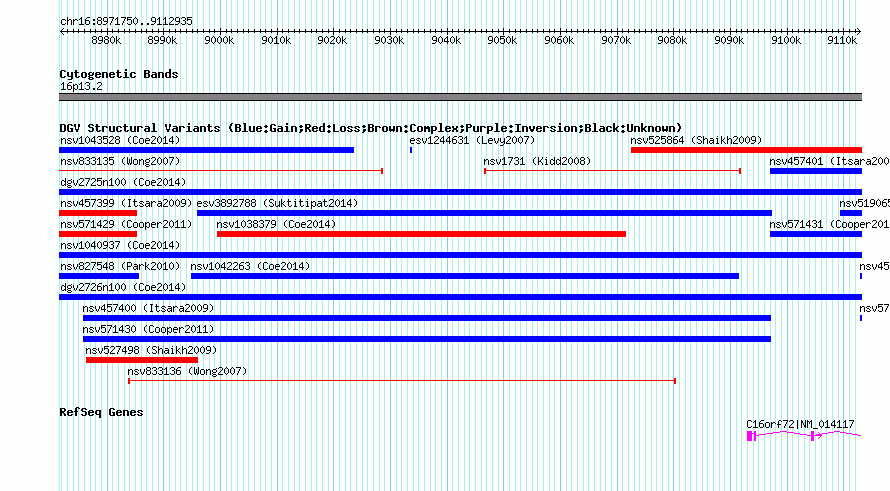Image resolution: width=890 pixels, height=491 pixels.
Task: Click the red nsv457399 (Itsara2009) bar
Action: (98, 213)
